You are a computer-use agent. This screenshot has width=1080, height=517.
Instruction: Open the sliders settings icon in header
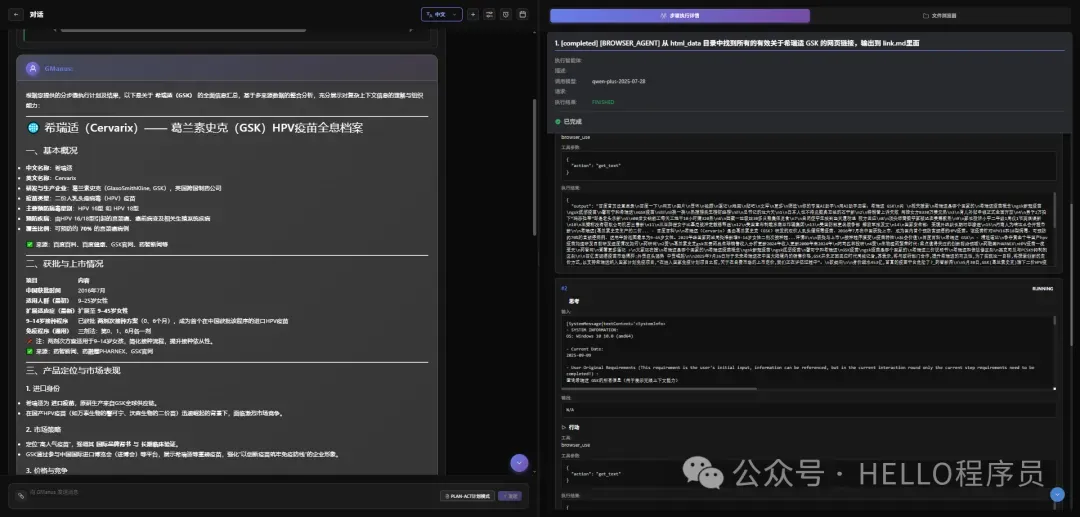pyautogui.click(x=489, y=14)
